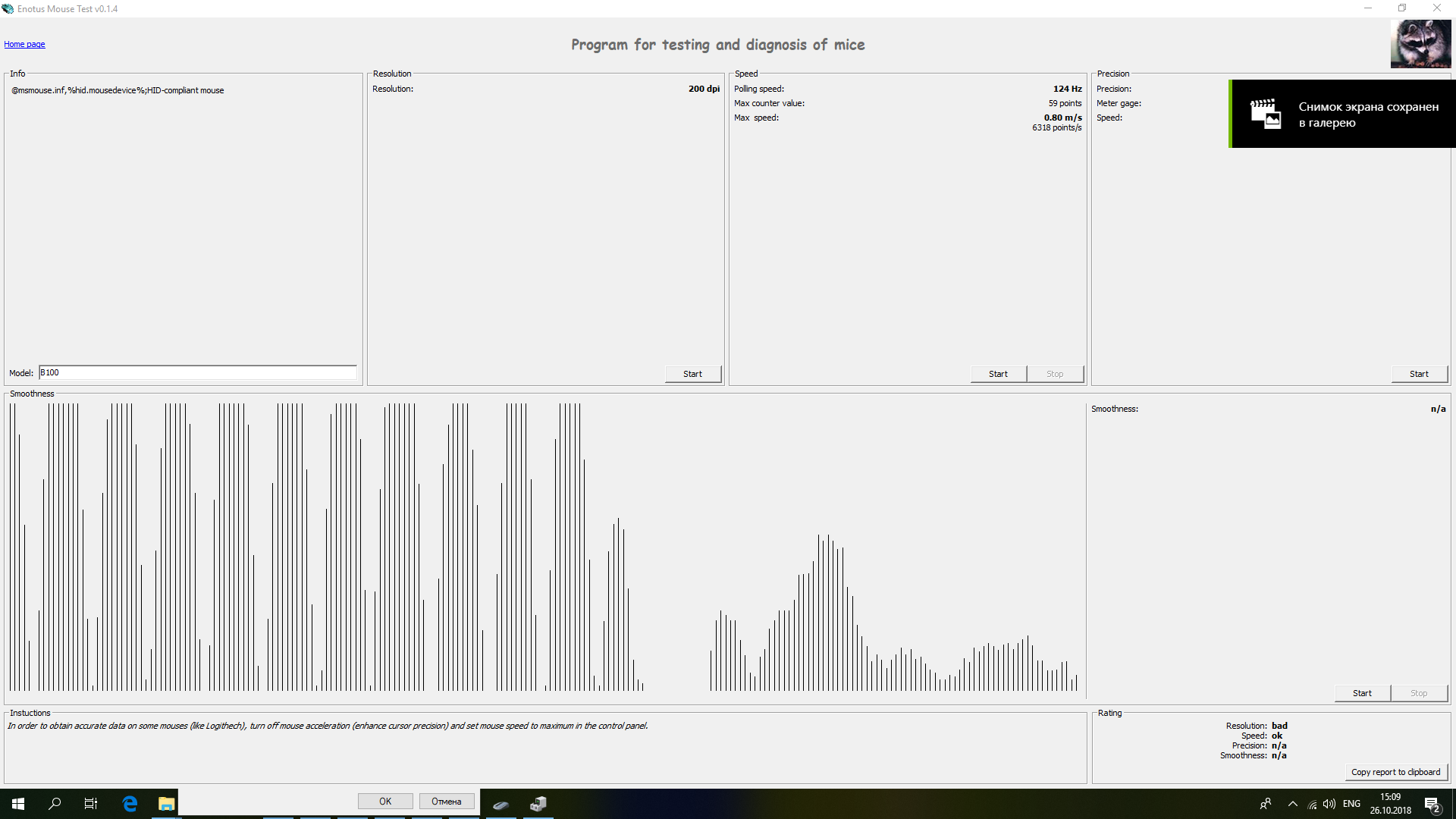Start the Speed test
This screenshot has width=1456, height=819.
(x=998, y=374)
